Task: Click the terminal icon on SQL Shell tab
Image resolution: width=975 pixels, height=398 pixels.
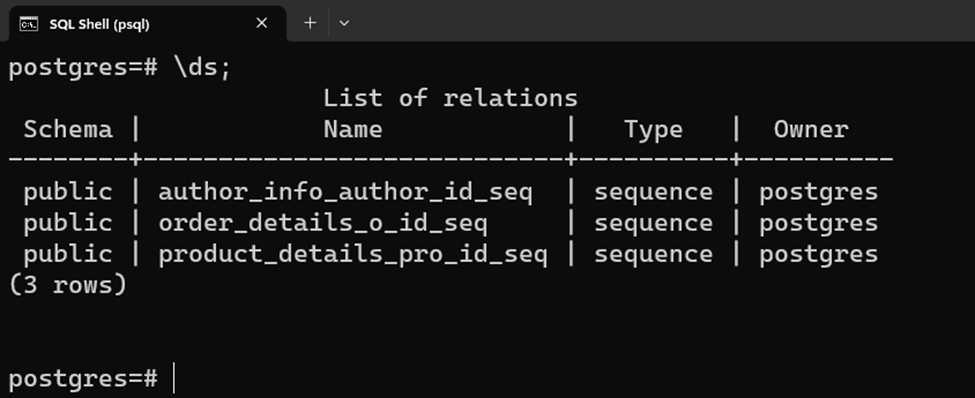Action: tap(27, 24)
